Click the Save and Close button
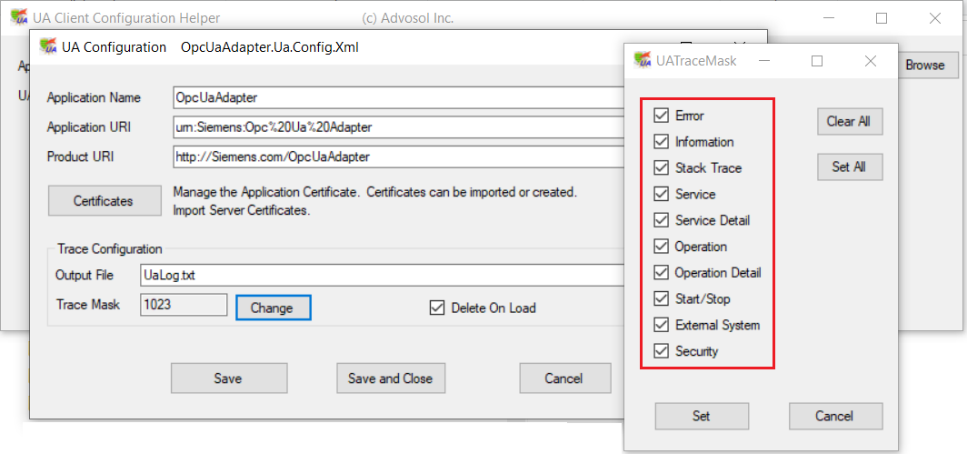This screenshot has width=967, height=454. pyautogui.click(x=390, y=378)
